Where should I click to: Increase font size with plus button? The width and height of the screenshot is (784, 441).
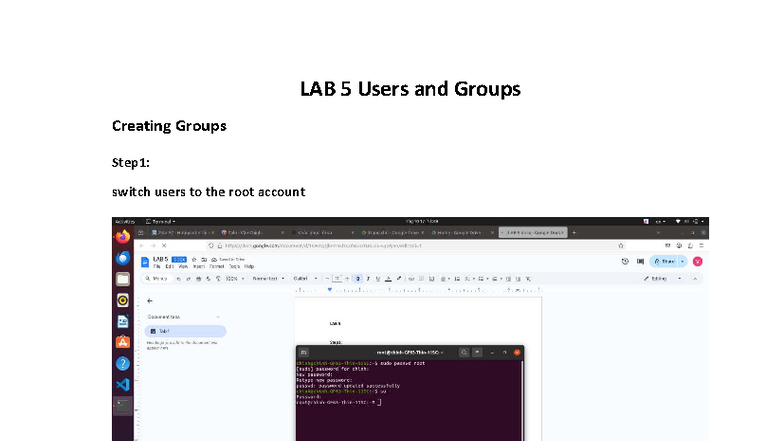point(347,278)
